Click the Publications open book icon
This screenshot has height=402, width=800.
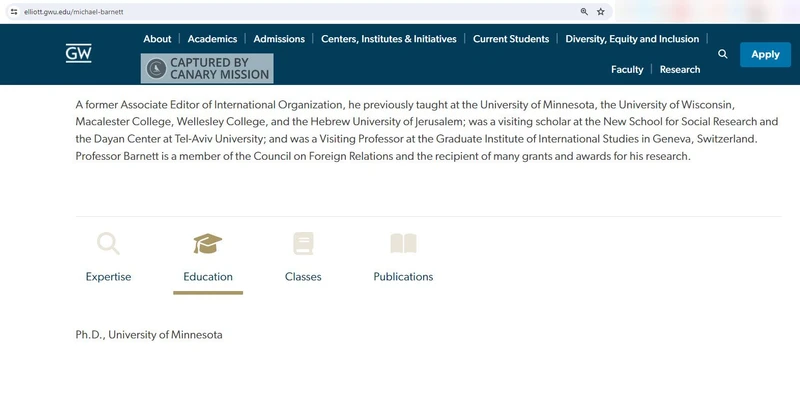tap(403, 243)
